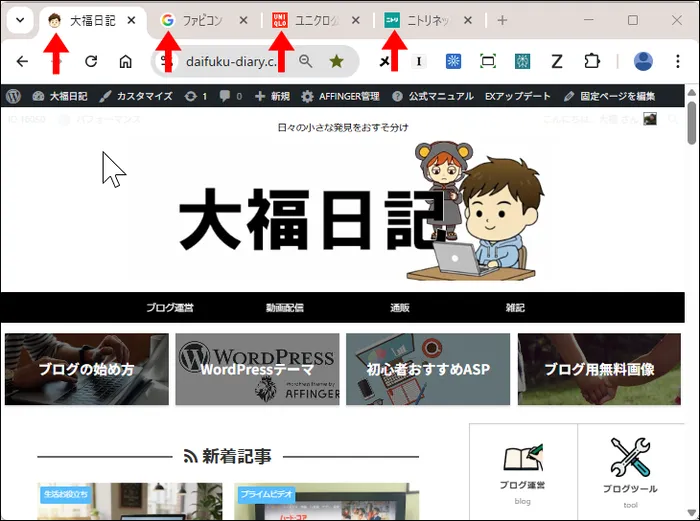Open the teal snowflake extension

(x=522, y=61)
